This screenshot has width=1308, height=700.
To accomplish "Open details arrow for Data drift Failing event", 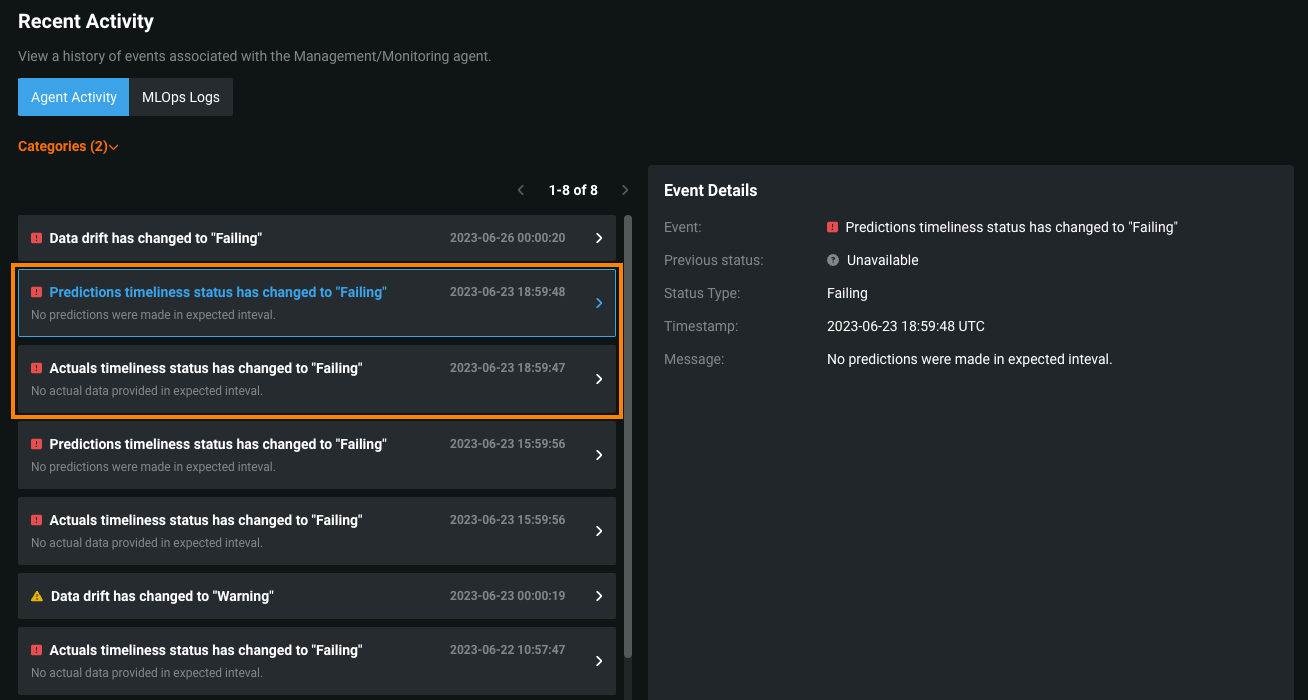I will click(599, 238).
